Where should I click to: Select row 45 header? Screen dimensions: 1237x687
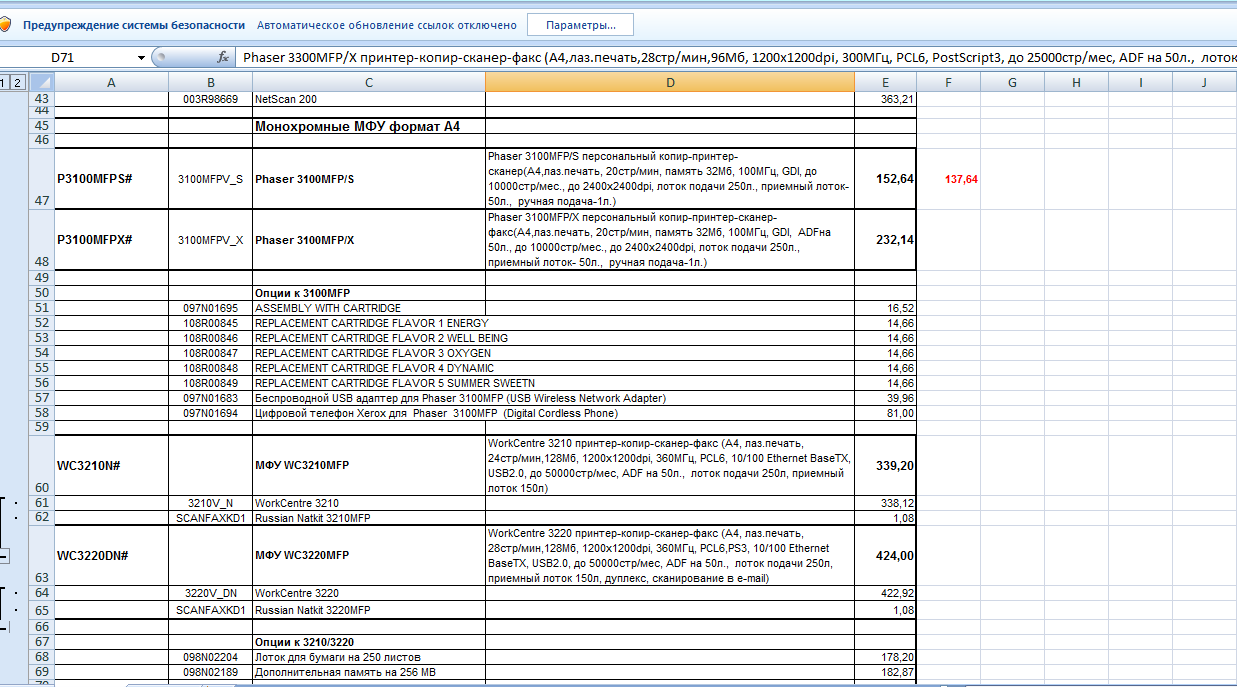(x=41, y=126)
